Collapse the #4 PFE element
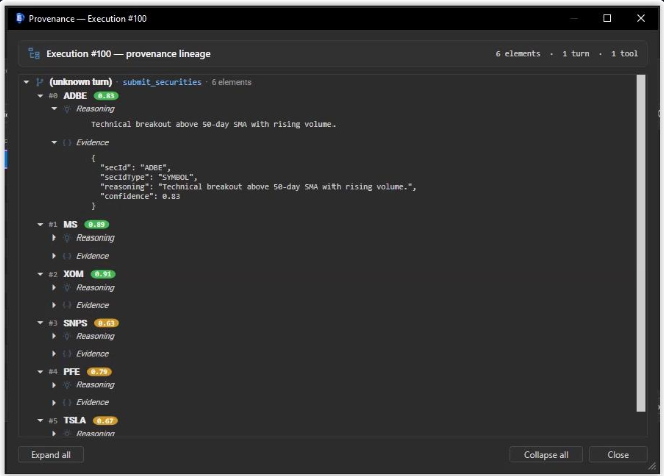Viewport: 664px width, 476px height. pyautogui.click(x=40, y=371)
